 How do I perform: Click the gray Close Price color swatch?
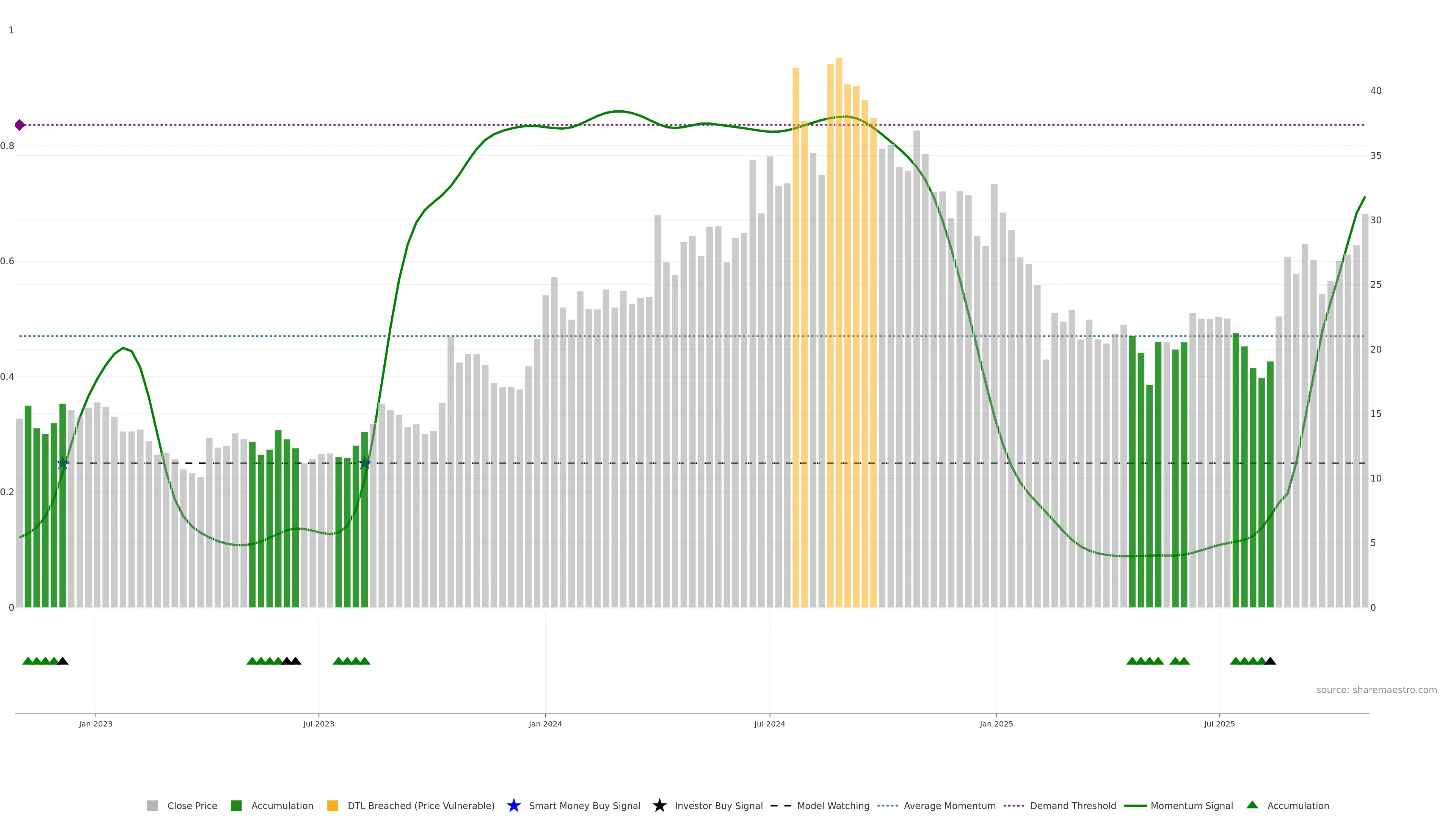pyautogui.click(x=152, y=805)
